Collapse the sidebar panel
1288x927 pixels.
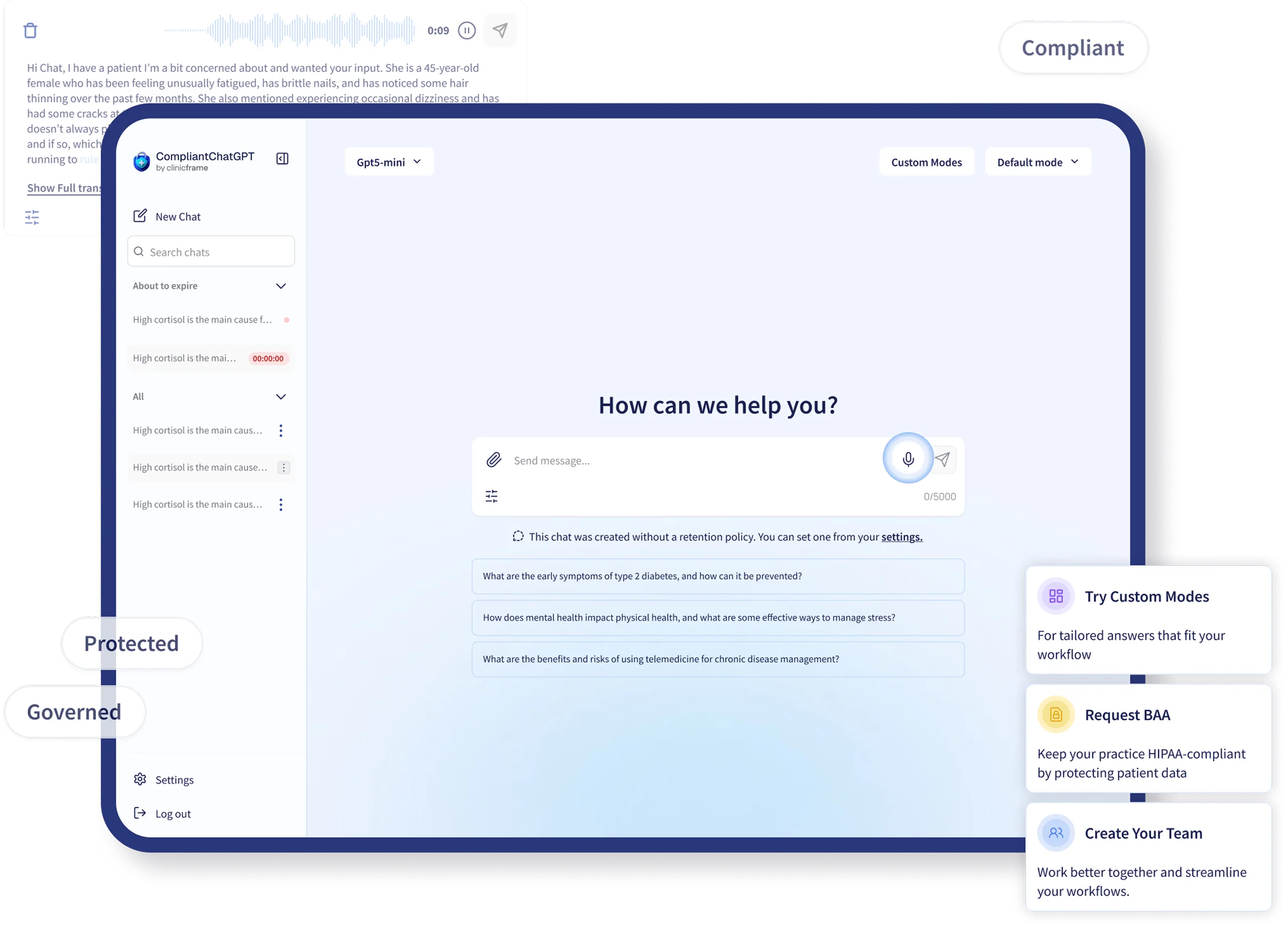click(x=282, y=159)
